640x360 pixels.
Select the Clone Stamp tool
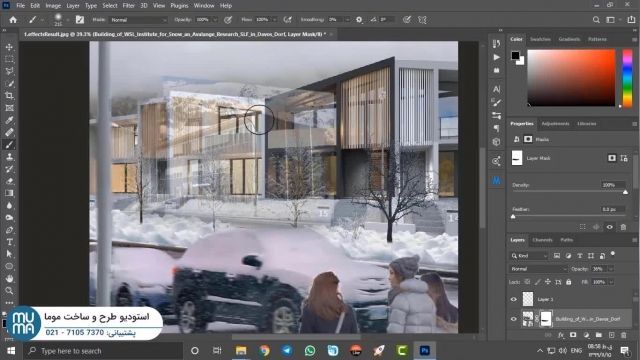pos(9,157)
